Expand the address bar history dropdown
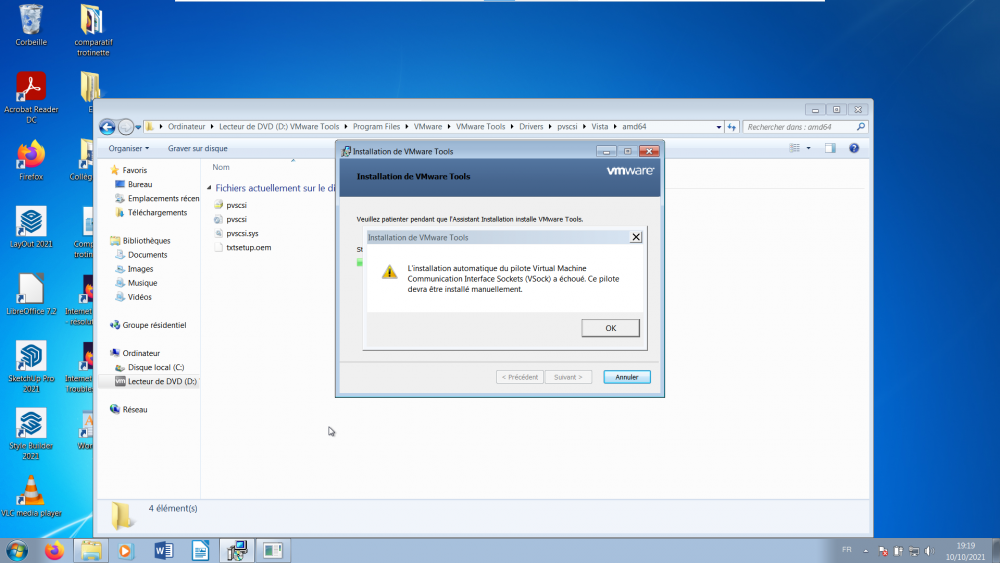Image resolution: width=1000 pixels, height=563 pixels. click(x=719, y=127)
